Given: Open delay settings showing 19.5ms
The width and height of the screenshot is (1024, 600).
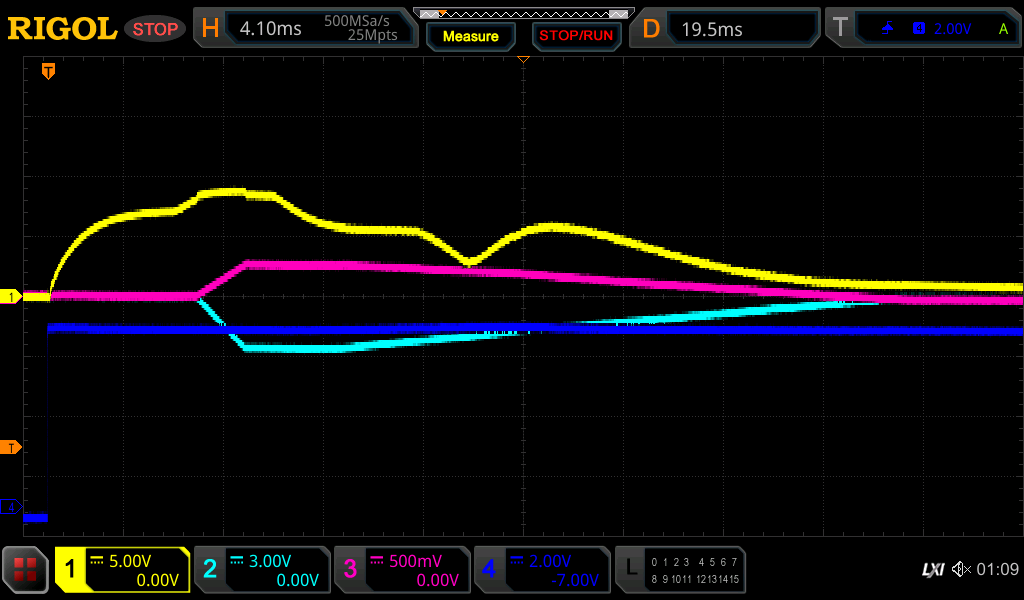Looking at the screenshot, I should coord(727,29).
